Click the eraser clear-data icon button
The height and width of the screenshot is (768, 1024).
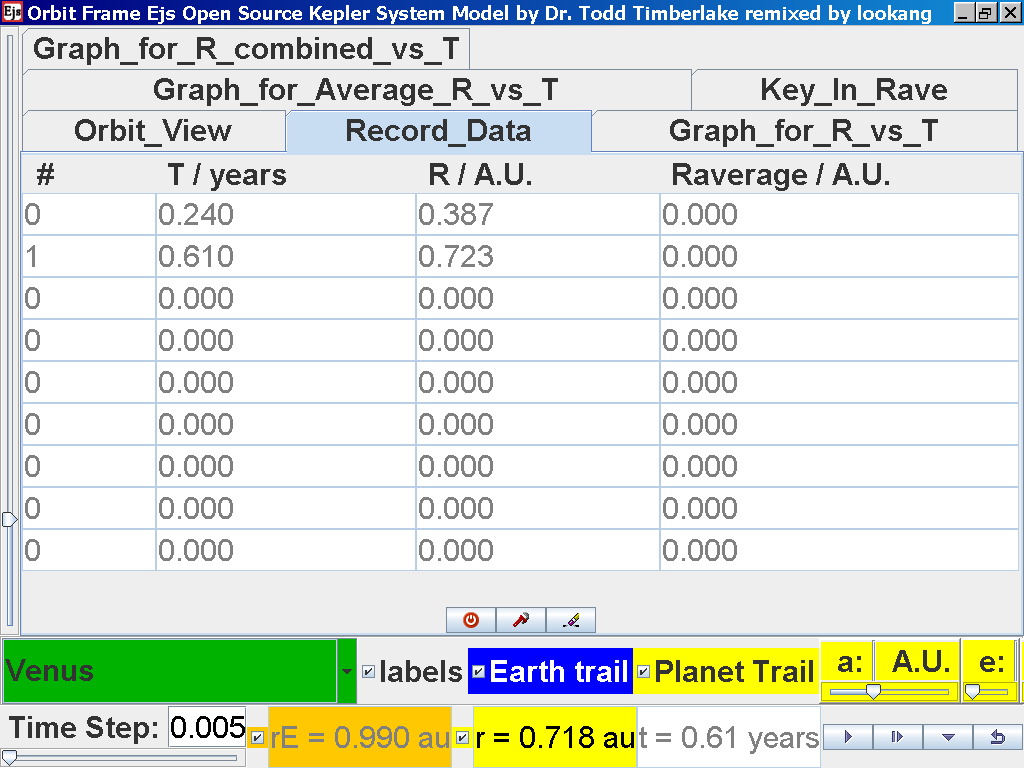point(571,620)
